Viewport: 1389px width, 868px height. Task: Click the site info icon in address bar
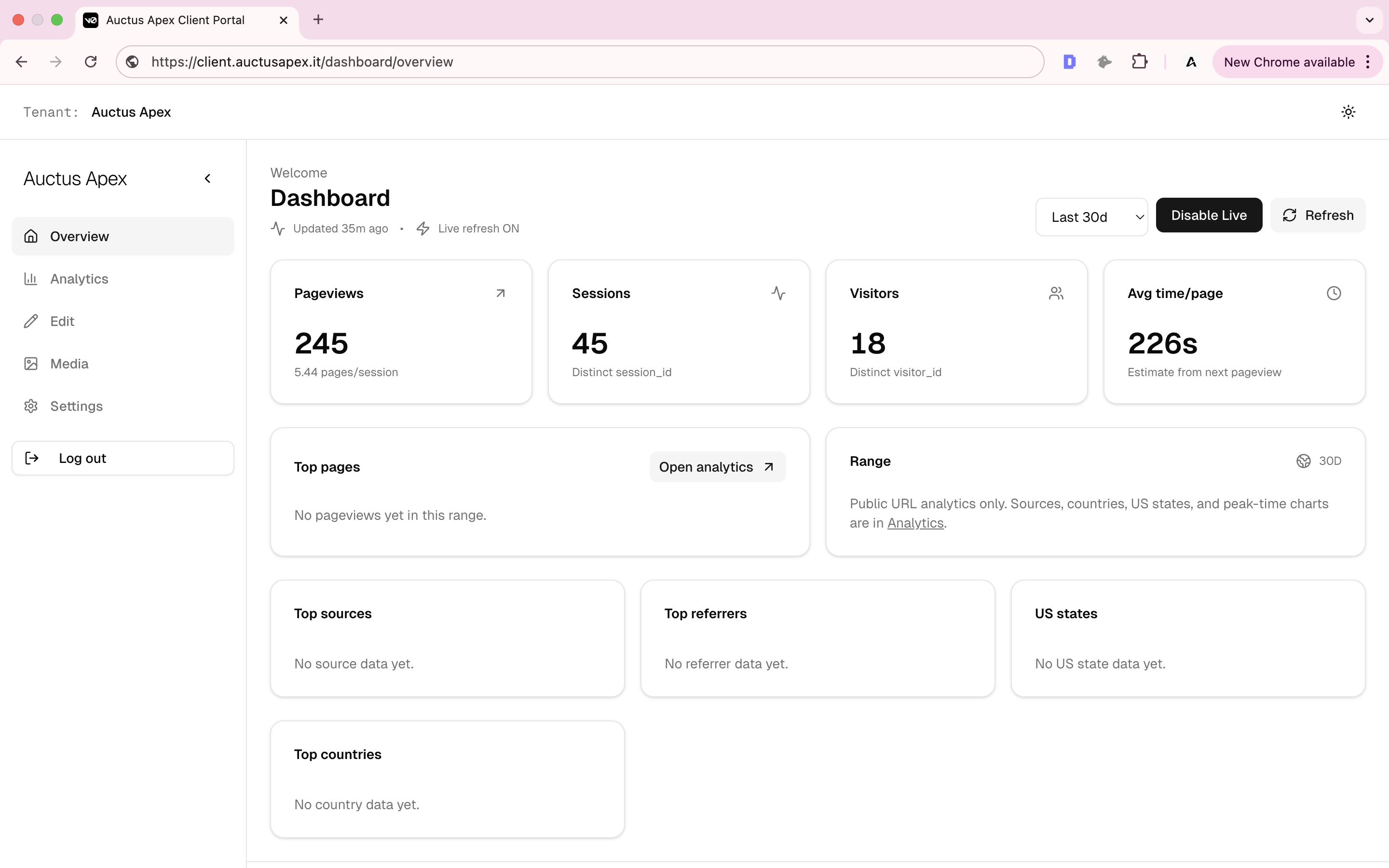[133, 62]
